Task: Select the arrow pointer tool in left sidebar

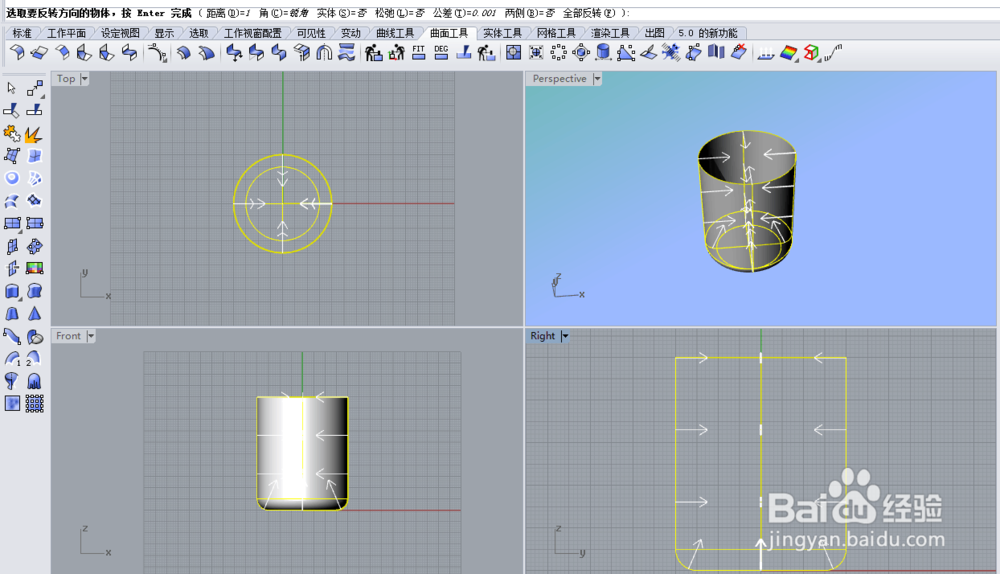Action: click(x=11, y=88)
